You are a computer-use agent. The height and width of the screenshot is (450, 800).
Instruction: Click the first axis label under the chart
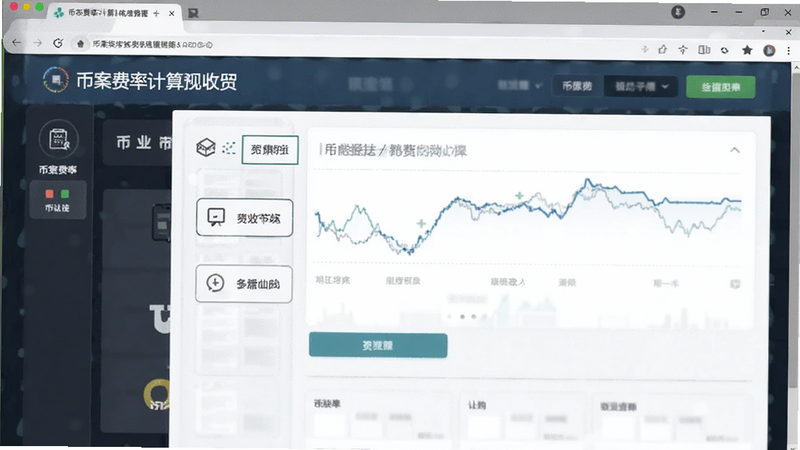tap(333, 280)
